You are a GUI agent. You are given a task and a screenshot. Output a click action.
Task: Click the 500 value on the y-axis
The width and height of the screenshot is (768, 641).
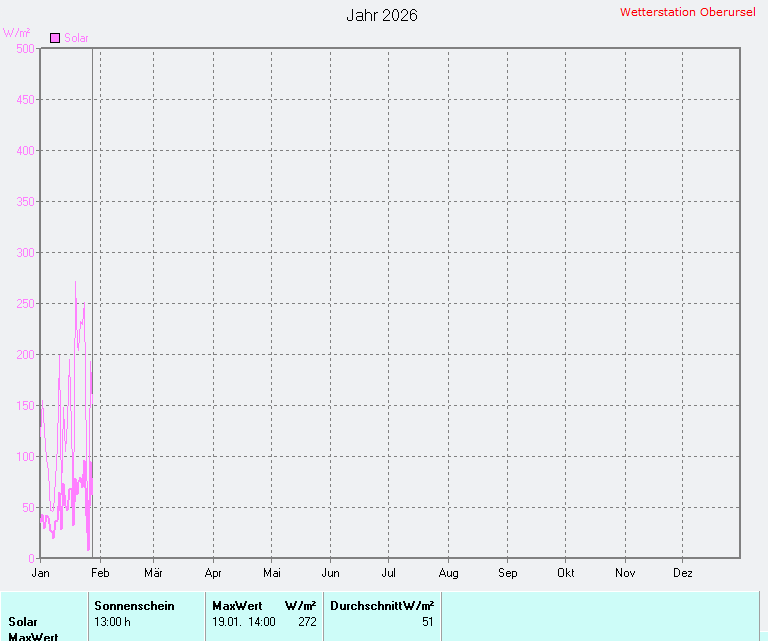tap(25, 48)
